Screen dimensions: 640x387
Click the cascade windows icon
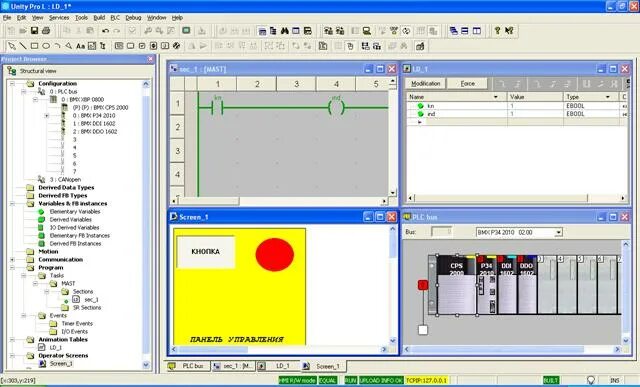pos(453,31)
